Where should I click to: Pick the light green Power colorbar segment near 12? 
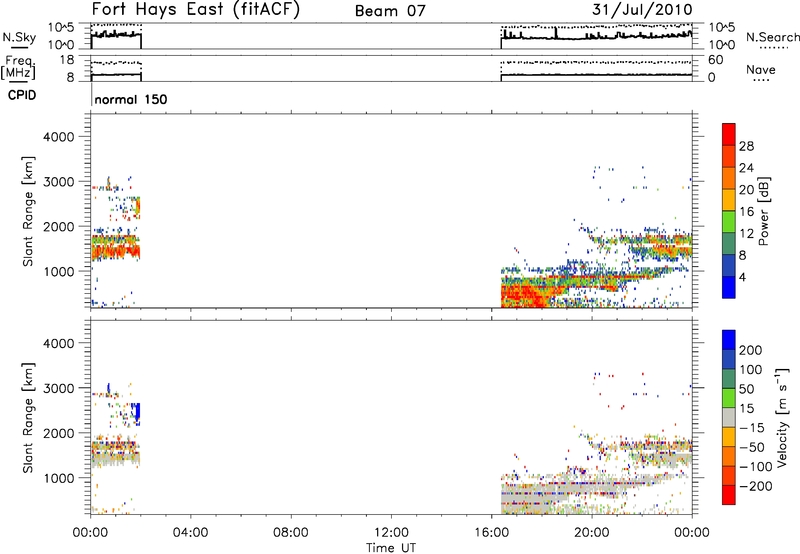pos(729,222)
